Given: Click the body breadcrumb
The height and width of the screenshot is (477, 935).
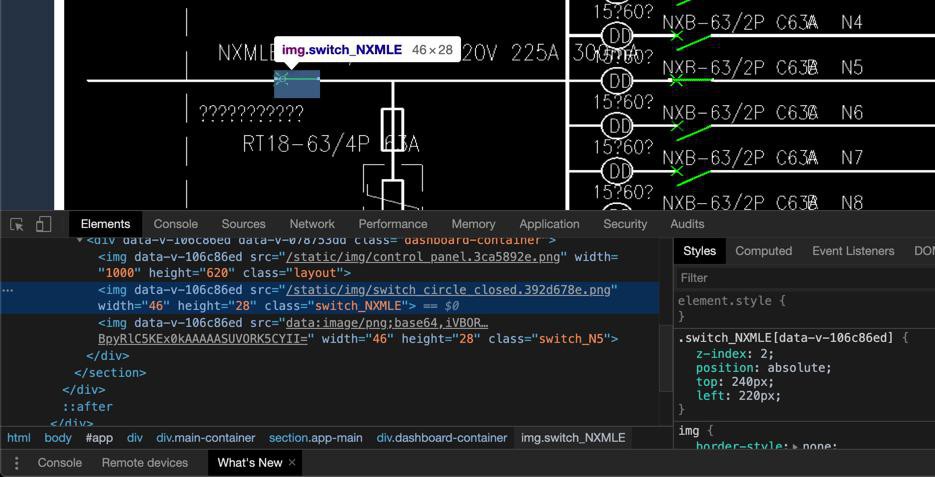Looking at the screenshot, I should pyautogui.click(x=58, y=438).
